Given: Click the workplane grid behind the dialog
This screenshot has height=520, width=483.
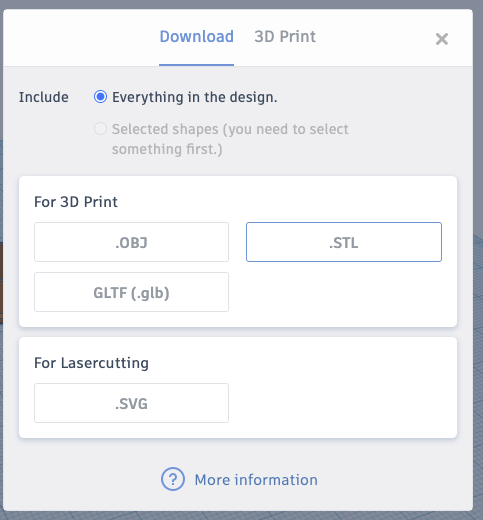Looking at the screenshot, I should [x=478, y=300].
